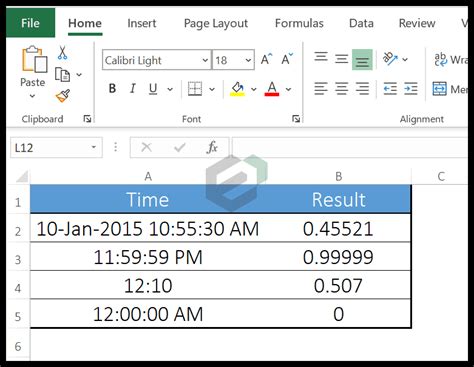
Task: Select result cell 0.45521
Action: point(339,228)
